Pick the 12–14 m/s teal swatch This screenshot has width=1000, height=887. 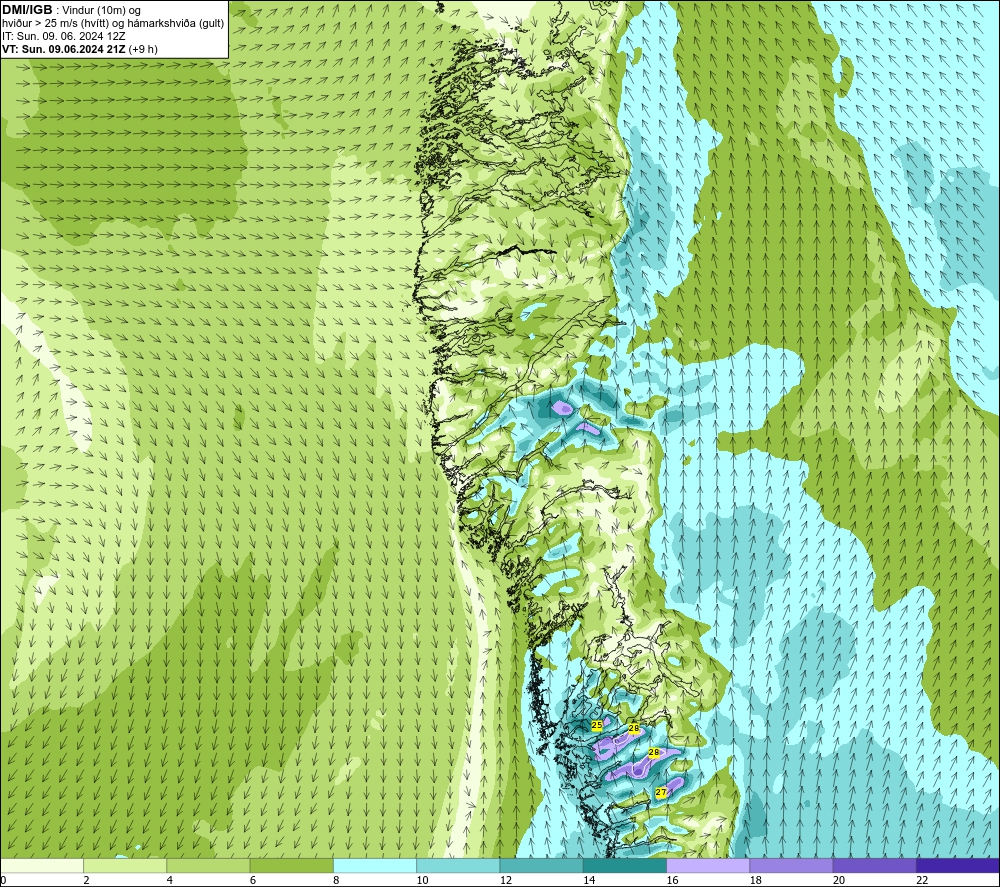coord(541,865)
